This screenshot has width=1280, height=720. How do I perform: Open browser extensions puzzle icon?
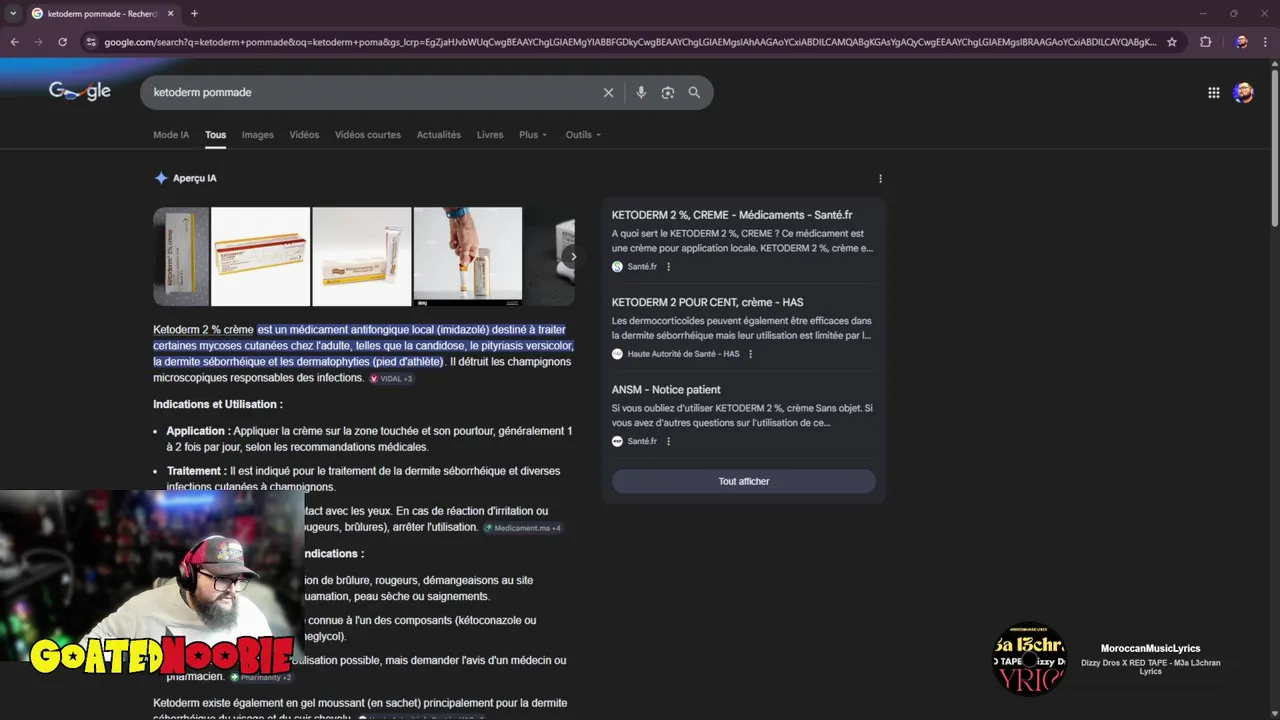[x=1205, y=42]
